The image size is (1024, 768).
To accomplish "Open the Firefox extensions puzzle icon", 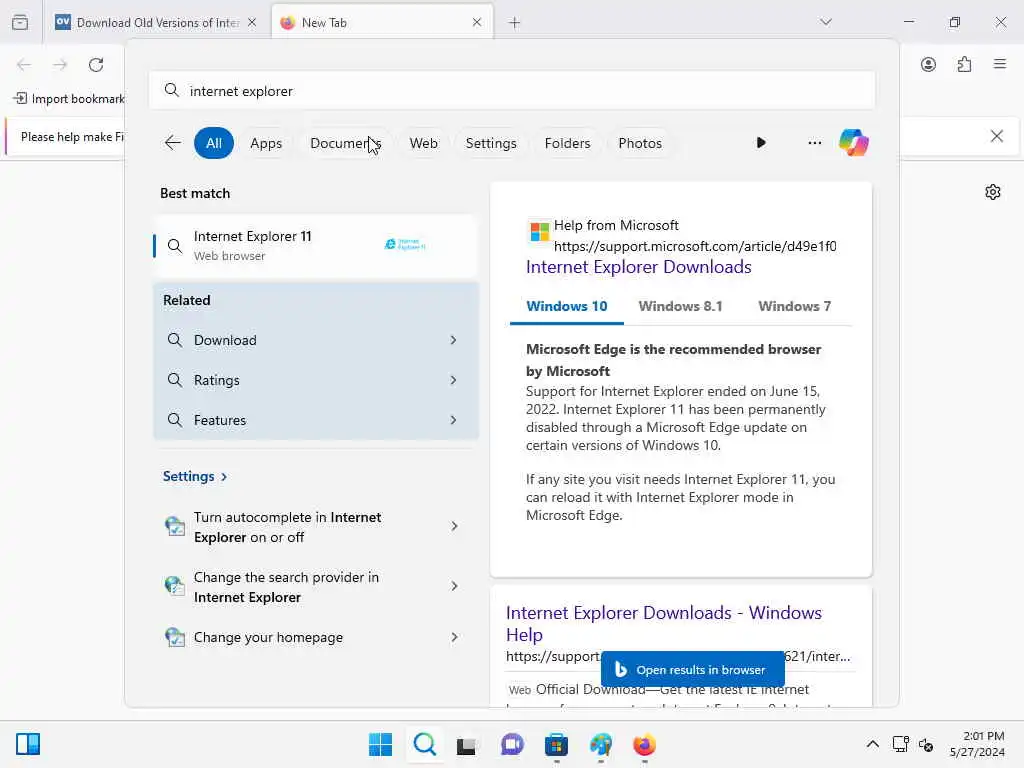I will pyautogui.click(x=964, y=64).
